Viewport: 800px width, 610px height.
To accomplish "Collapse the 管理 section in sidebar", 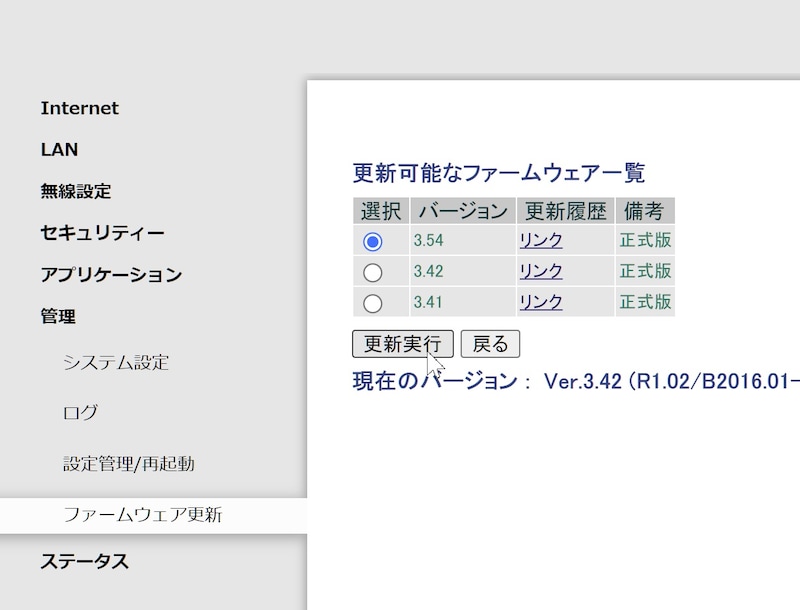I will click(x=58, y=317).
